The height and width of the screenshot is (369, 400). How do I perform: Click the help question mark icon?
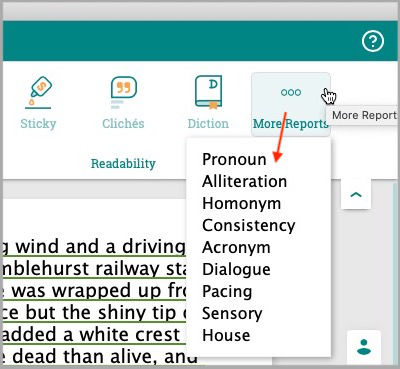373,41
